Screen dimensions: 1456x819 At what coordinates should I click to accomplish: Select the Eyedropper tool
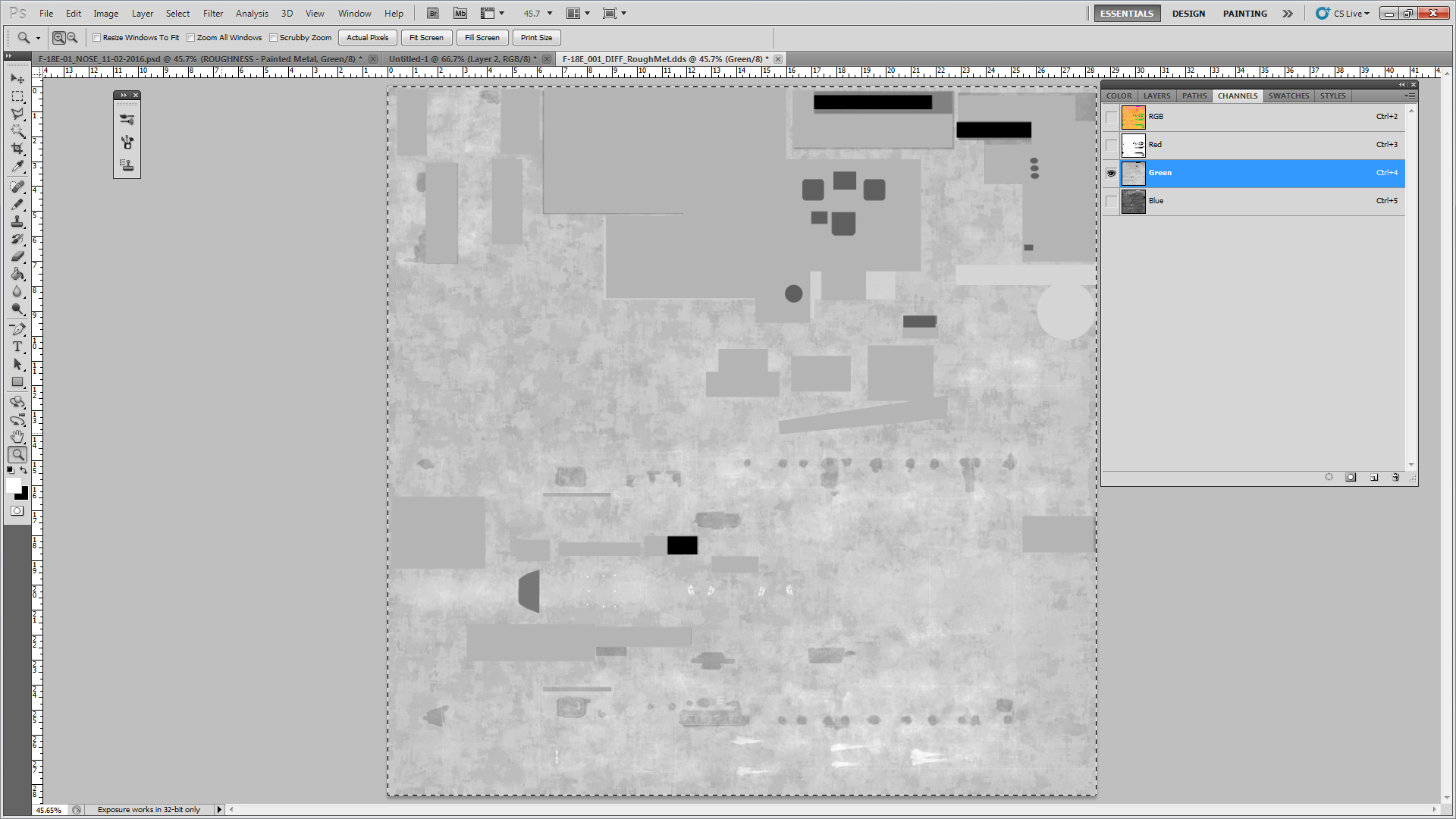pos(17,166)
